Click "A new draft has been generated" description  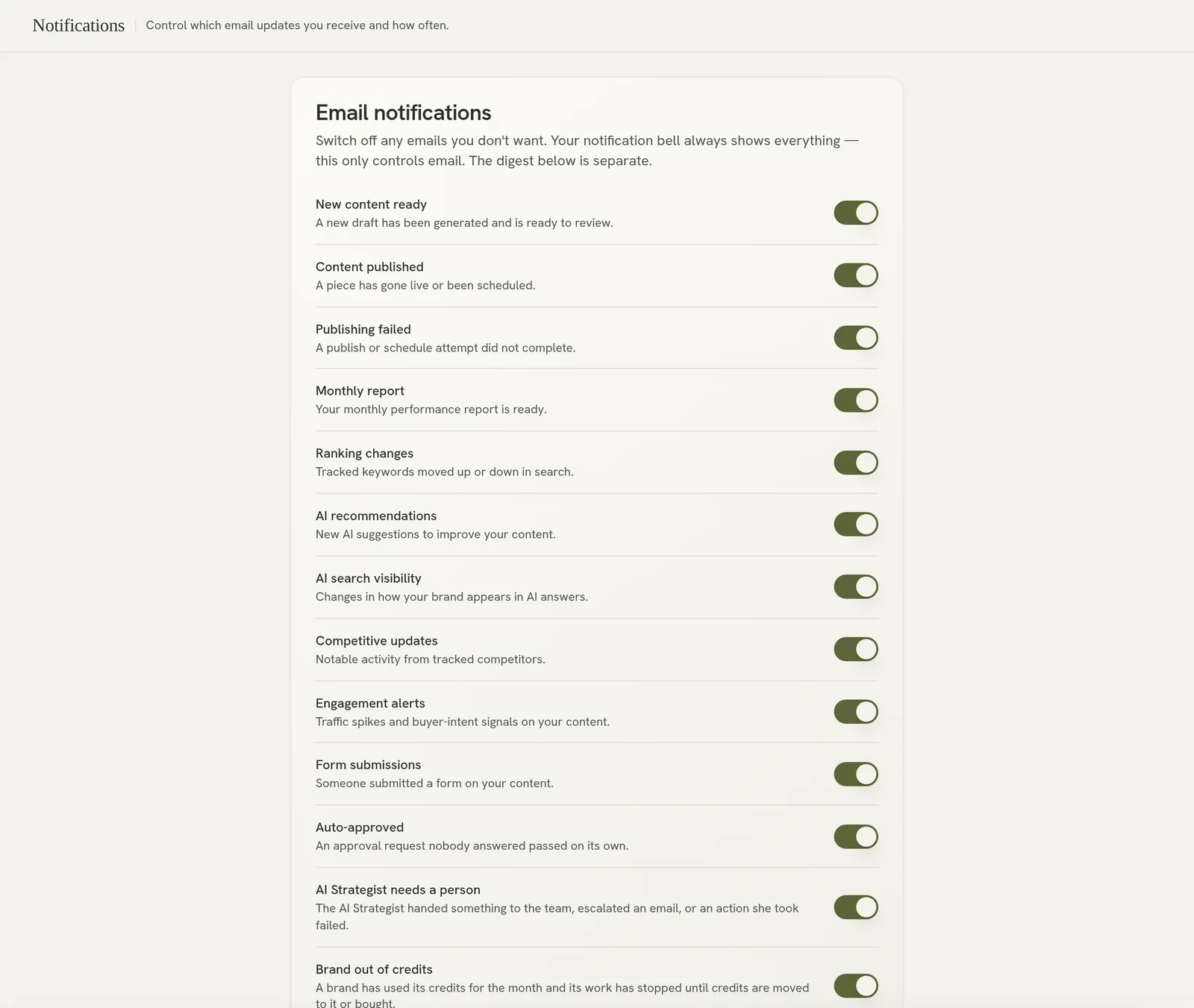click(464, 223)
